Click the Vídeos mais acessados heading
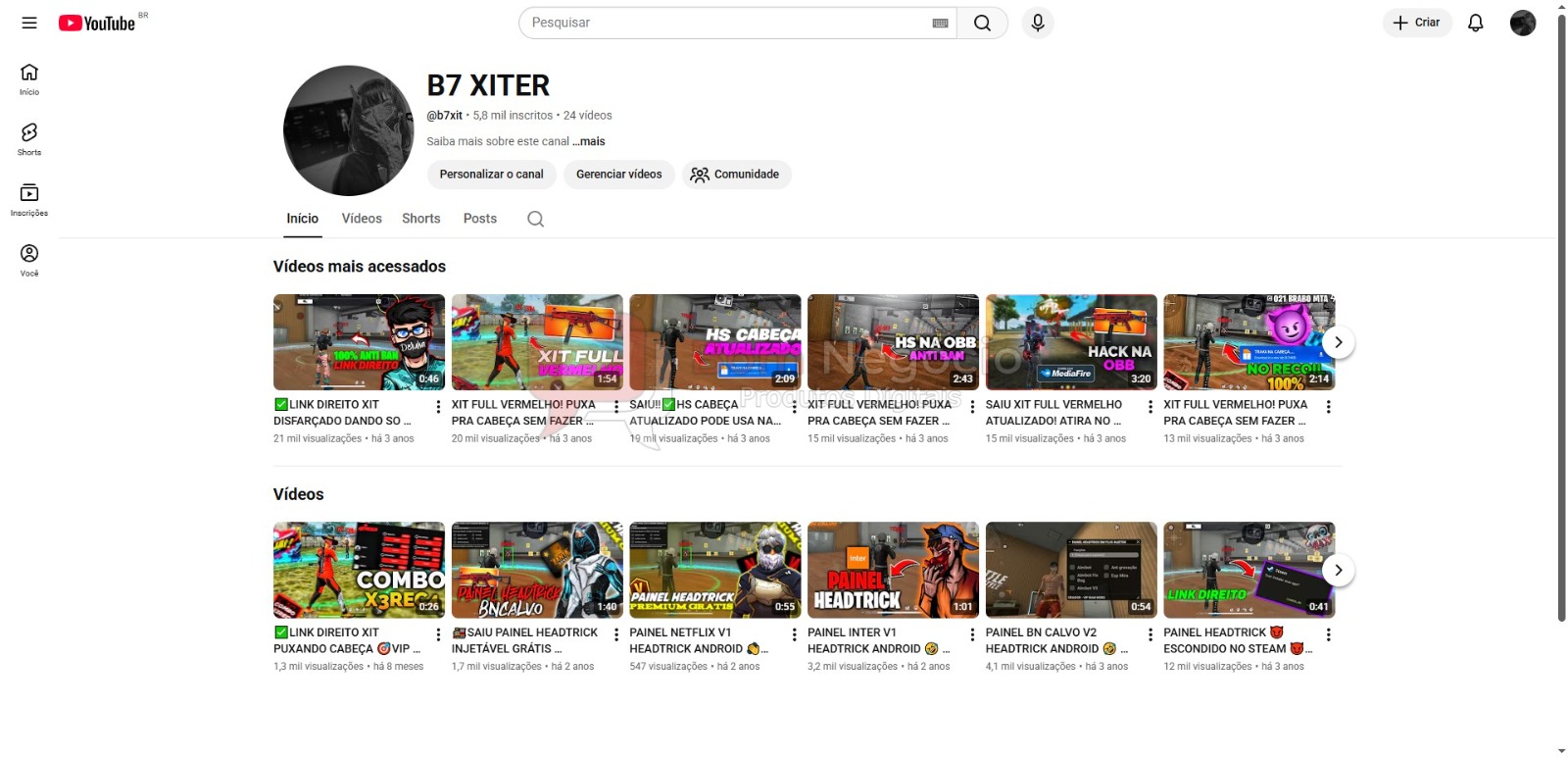This screenshot has width=1568, height=758. coord(360,267)
